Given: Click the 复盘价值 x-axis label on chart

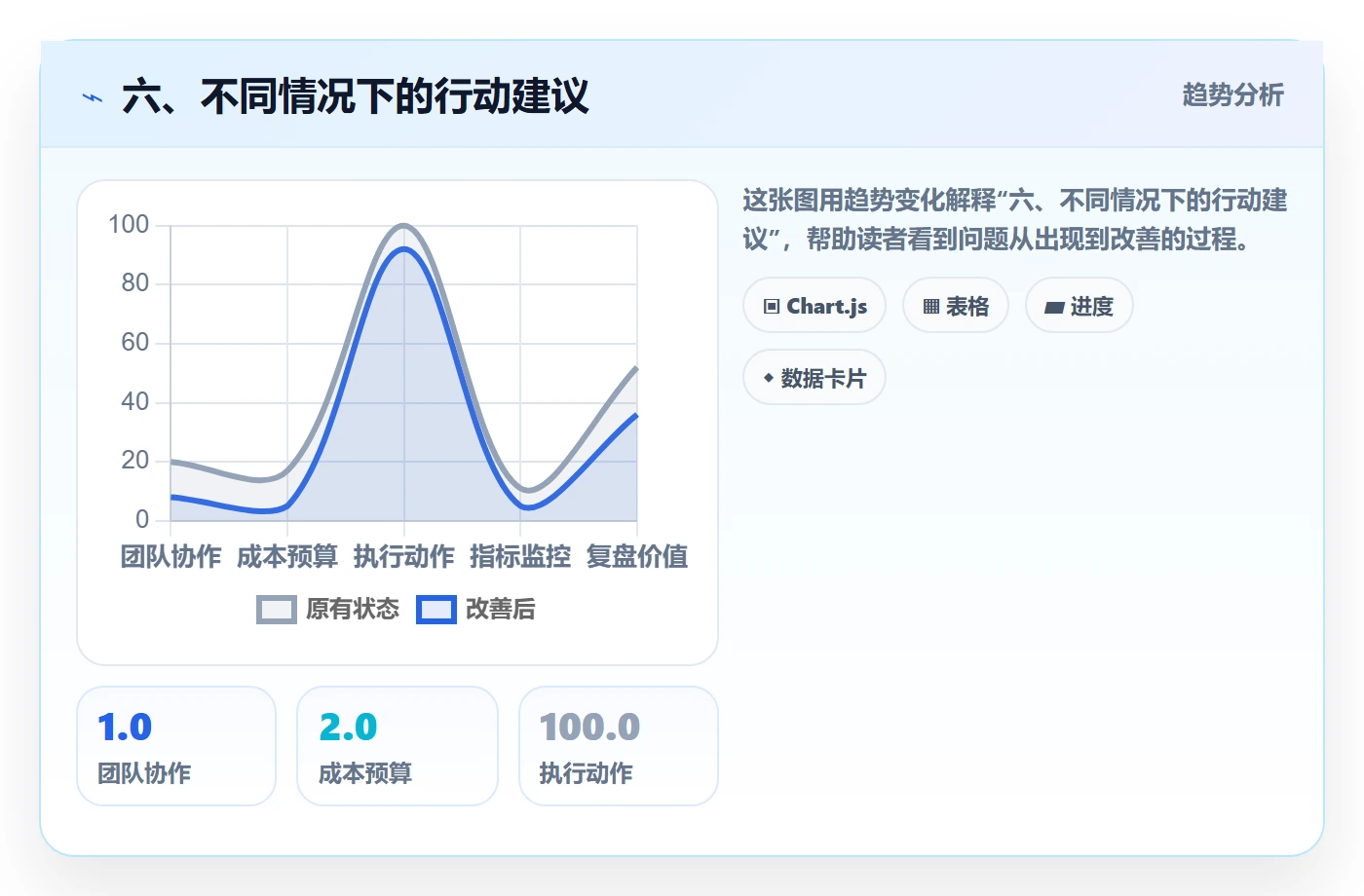Looking at the screenshot, I should (637, 557).
